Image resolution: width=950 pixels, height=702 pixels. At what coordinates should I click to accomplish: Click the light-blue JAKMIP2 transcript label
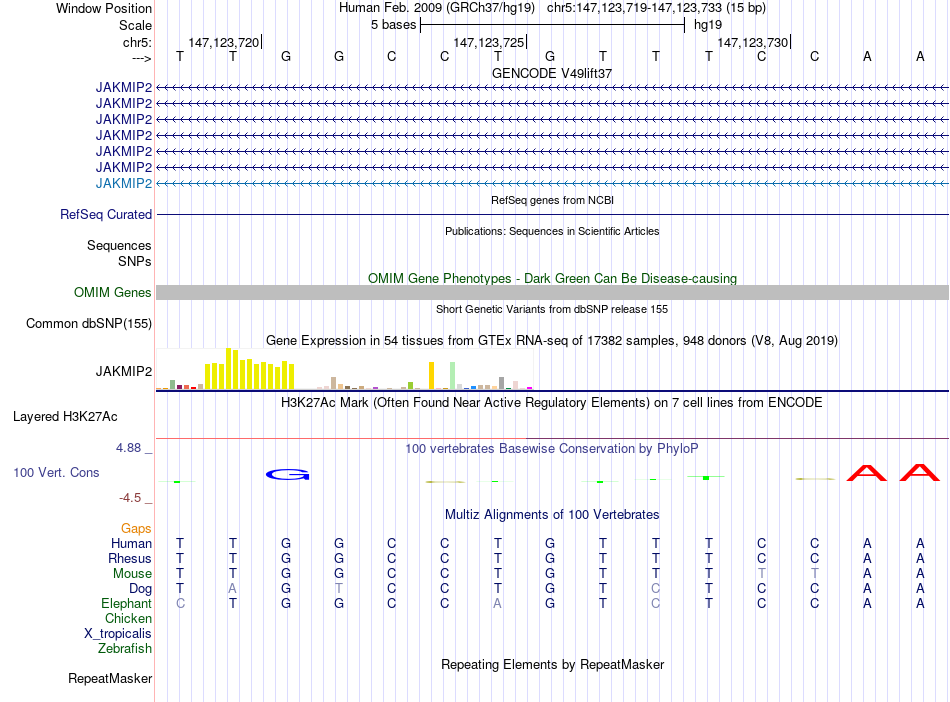(124, 184)
